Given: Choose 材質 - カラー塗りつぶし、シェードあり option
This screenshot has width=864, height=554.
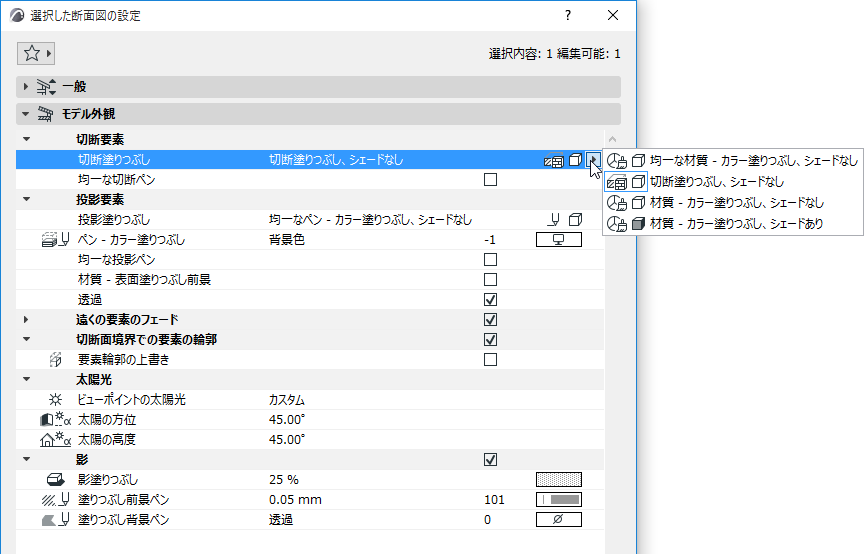Looking at the screenshot, I should [x=733, y=223].
